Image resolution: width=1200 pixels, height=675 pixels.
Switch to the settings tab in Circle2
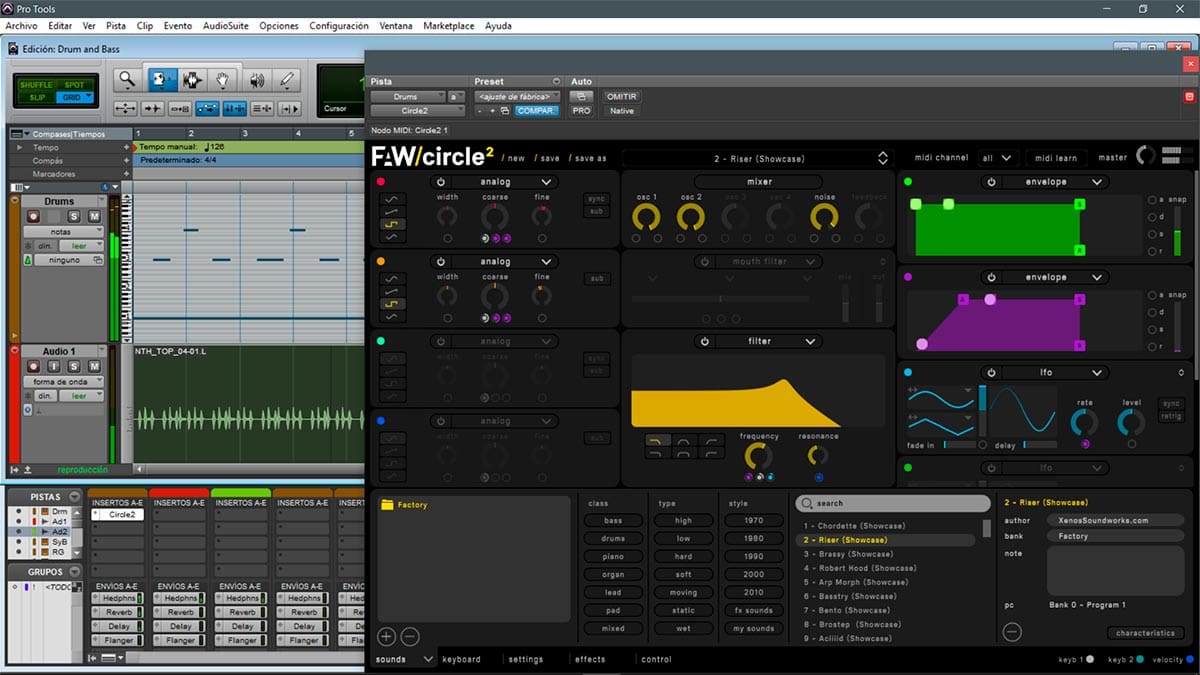tap(525, 660)
